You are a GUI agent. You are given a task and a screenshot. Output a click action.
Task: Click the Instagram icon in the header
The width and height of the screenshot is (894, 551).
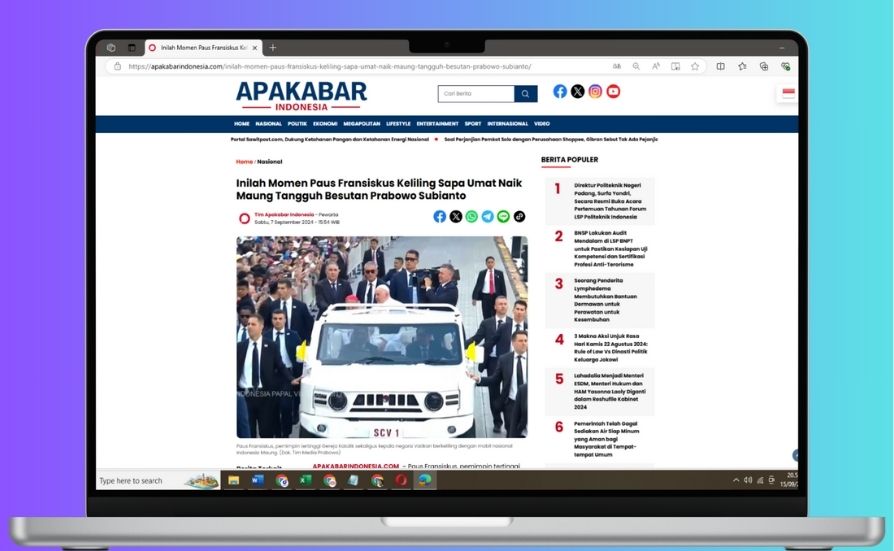(x=595, y=92)
